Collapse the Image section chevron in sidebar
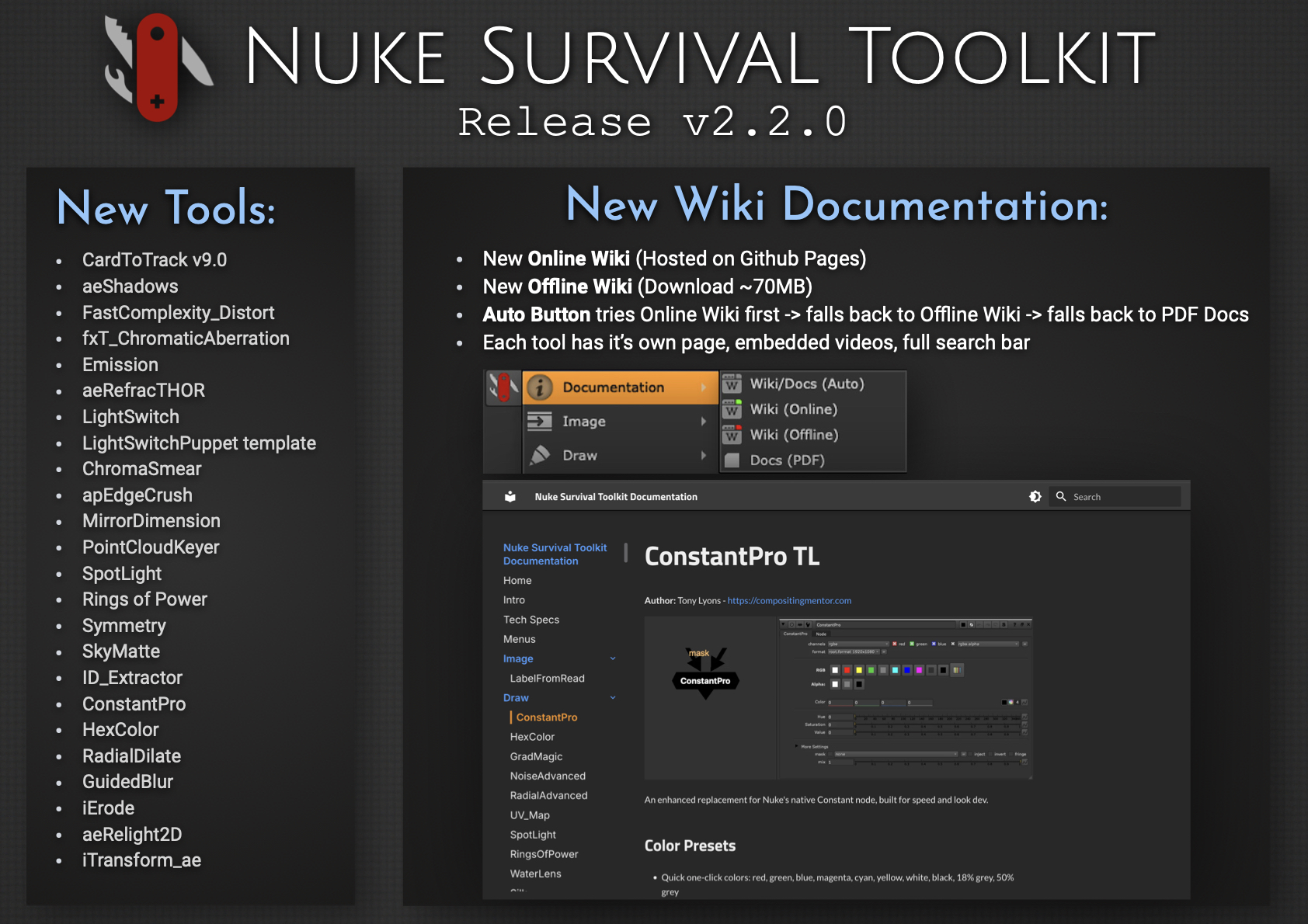The height and width of the screenshot is (924, 1308). tap(613, 658)
